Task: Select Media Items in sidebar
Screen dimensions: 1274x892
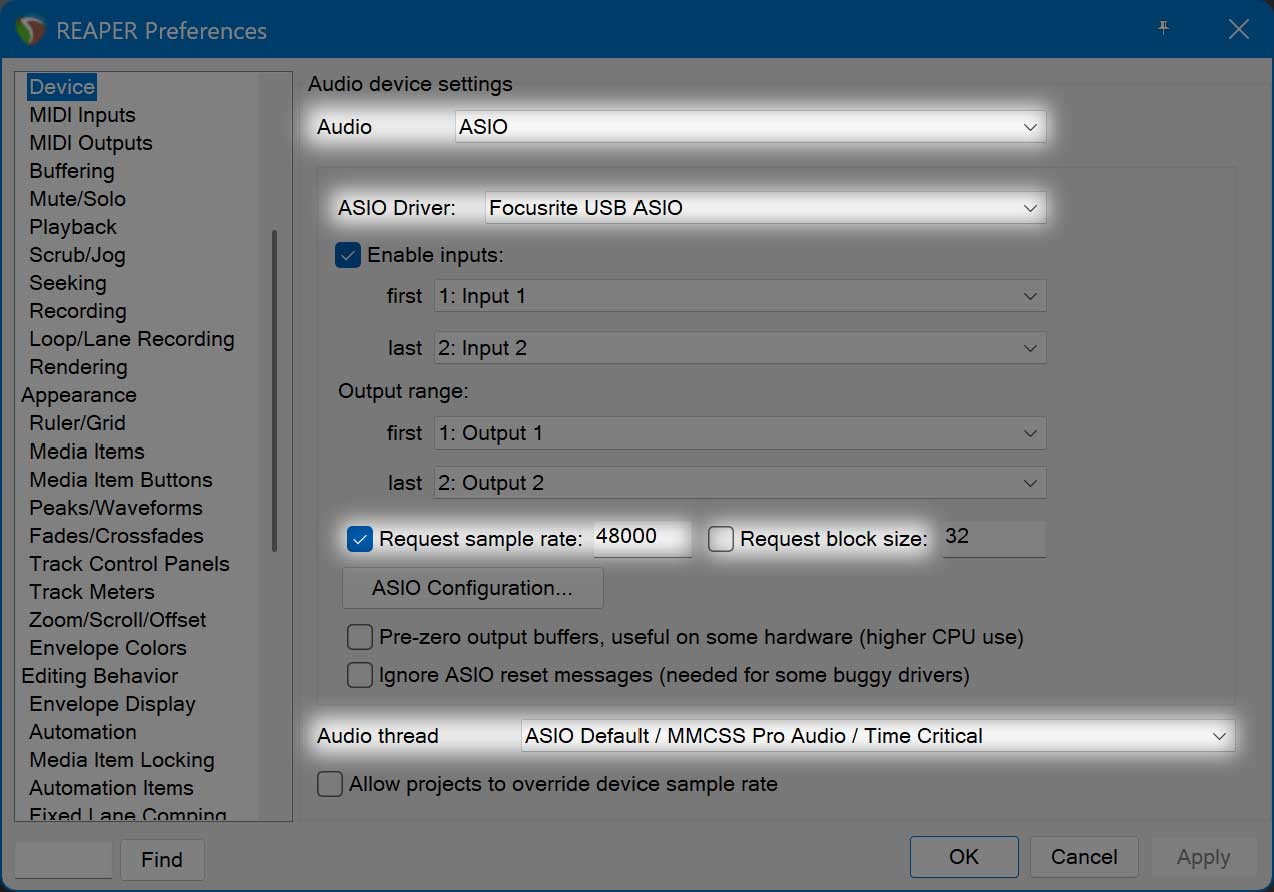Action: 87,451
